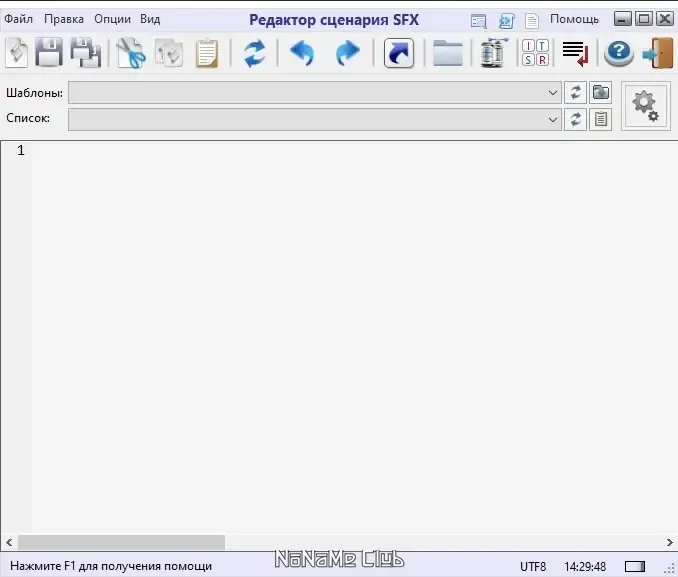
Task: Open the Правка menu
Action: [x=64, y=19]
